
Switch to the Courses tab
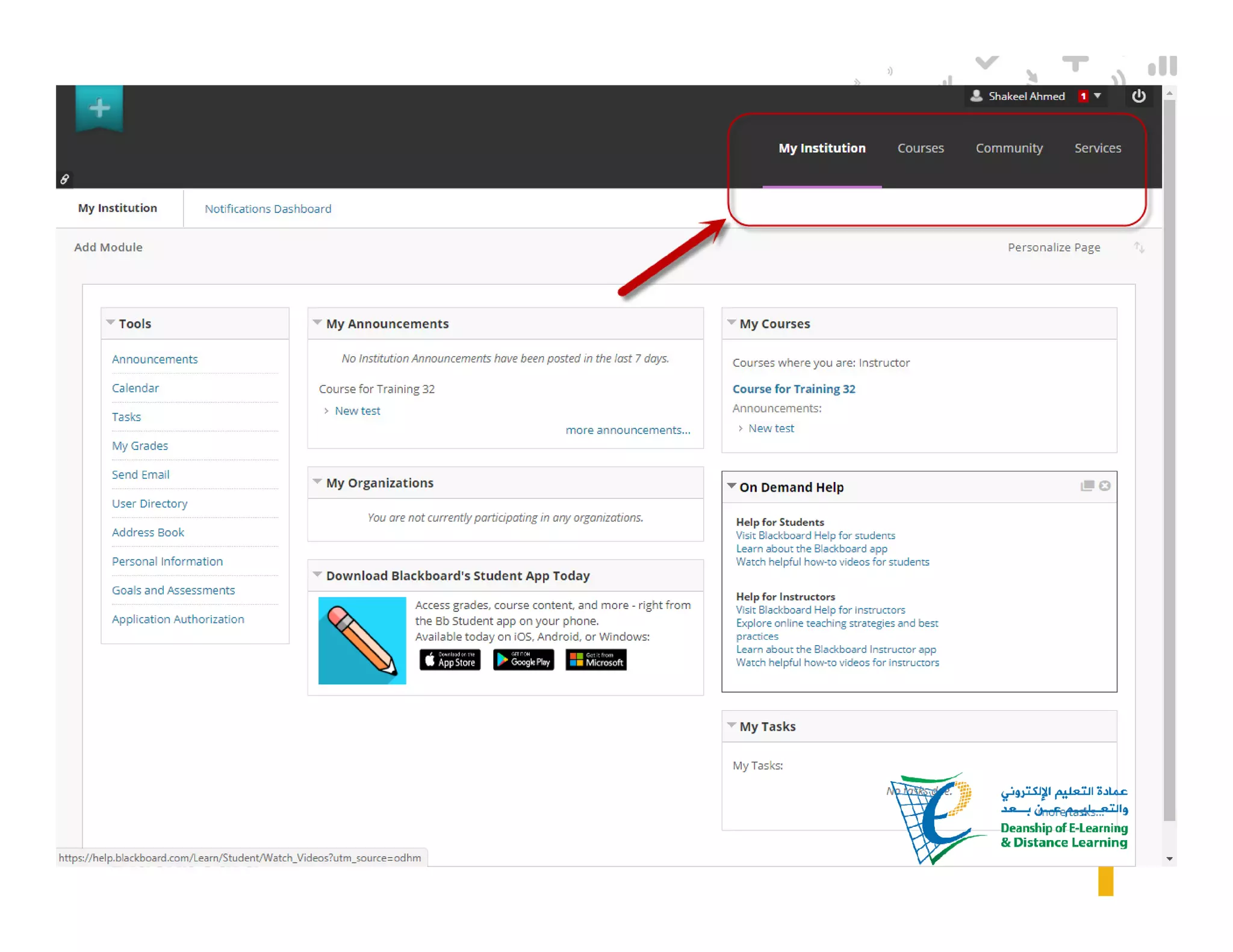click(920, 148)
